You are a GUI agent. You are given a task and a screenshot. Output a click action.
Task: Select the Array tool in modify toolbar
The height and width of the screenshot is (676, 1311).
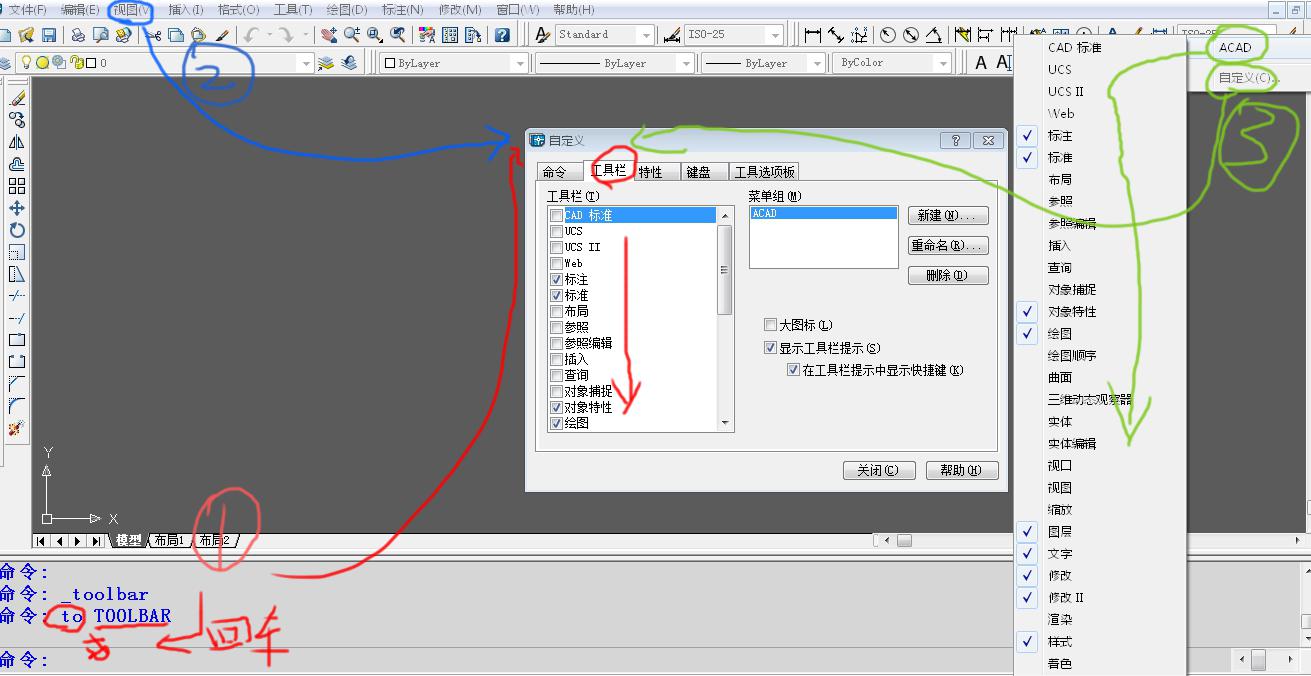(16, 186)
